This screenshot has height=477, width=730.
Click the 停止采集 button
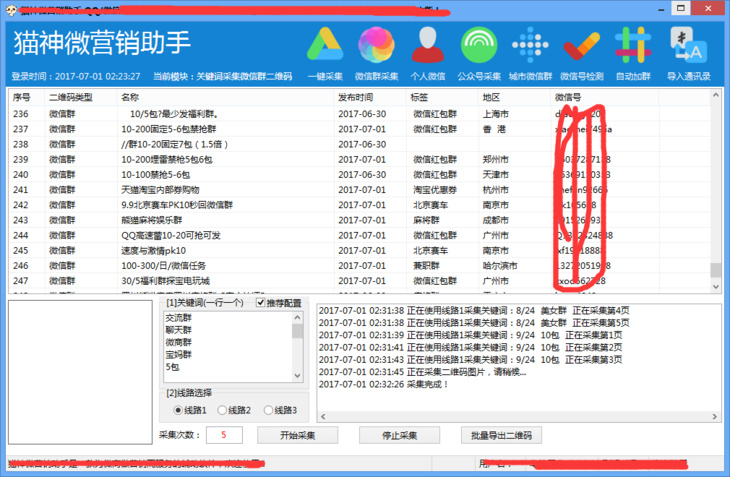(x=399, y=436)
